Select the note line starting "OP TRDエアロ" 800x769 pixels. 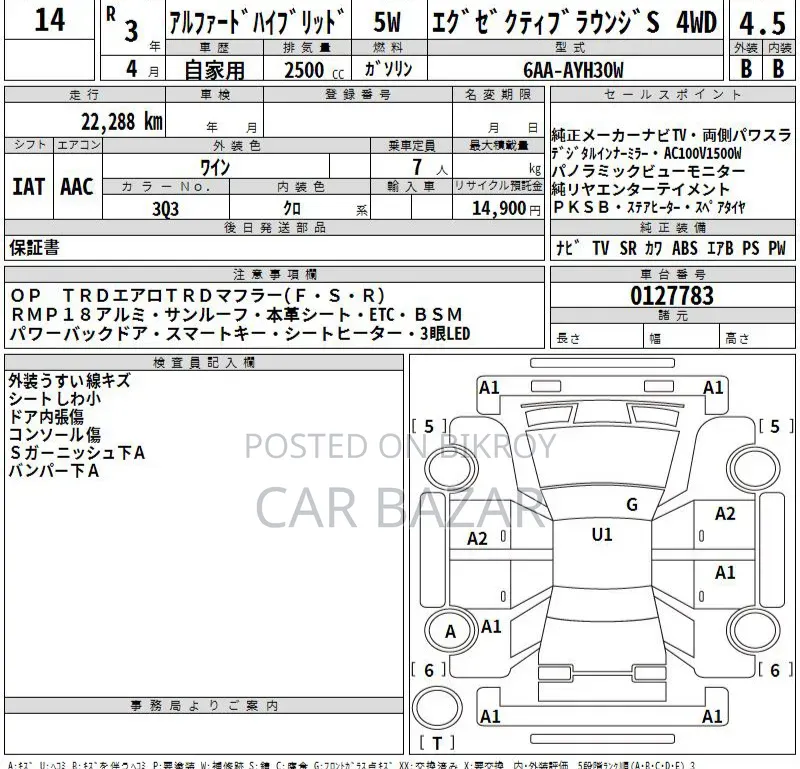[197, 295]
